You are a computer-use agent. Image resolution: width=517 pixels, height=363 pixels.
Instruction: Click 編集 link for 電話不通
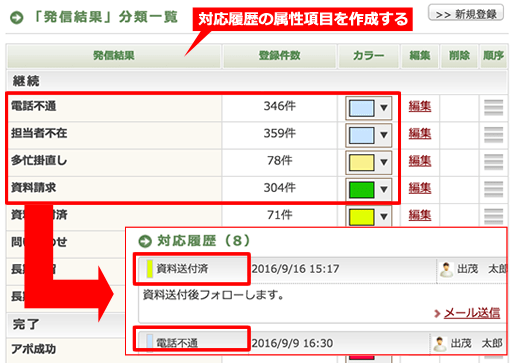coord(420,106)
